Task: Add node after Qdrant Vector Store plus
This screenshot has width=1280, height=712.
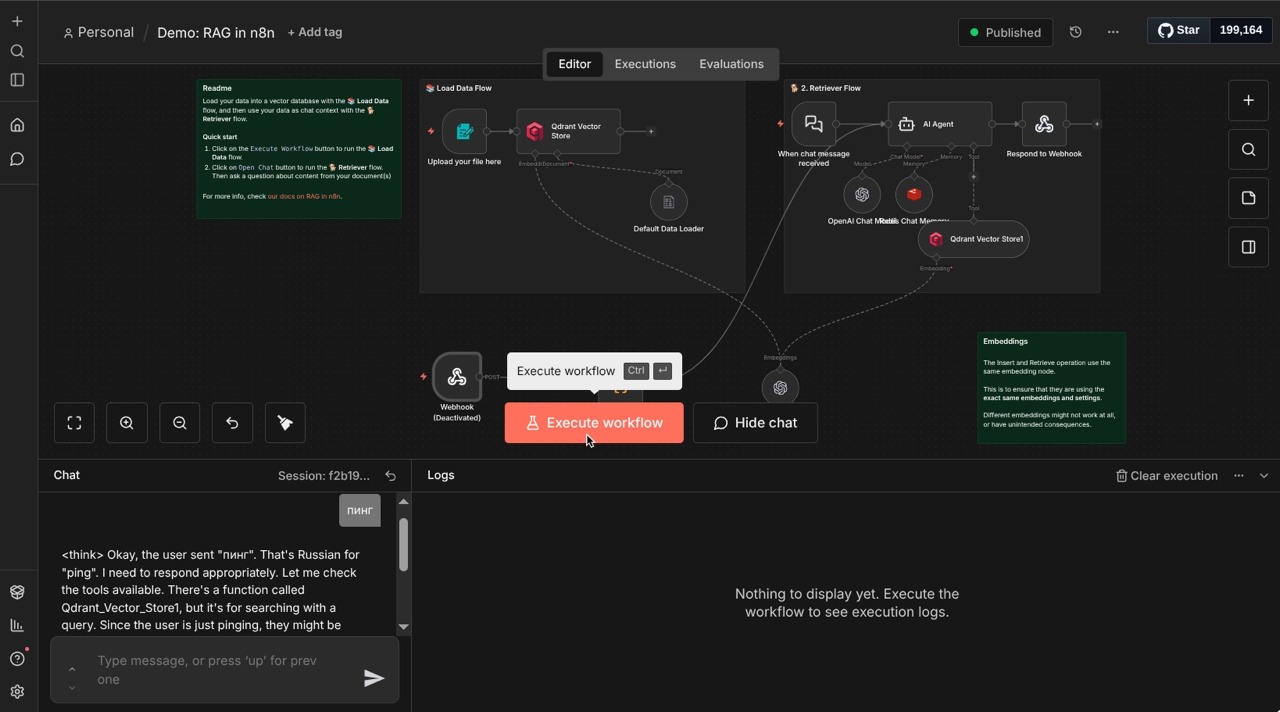Action: [x=651, y=131]
